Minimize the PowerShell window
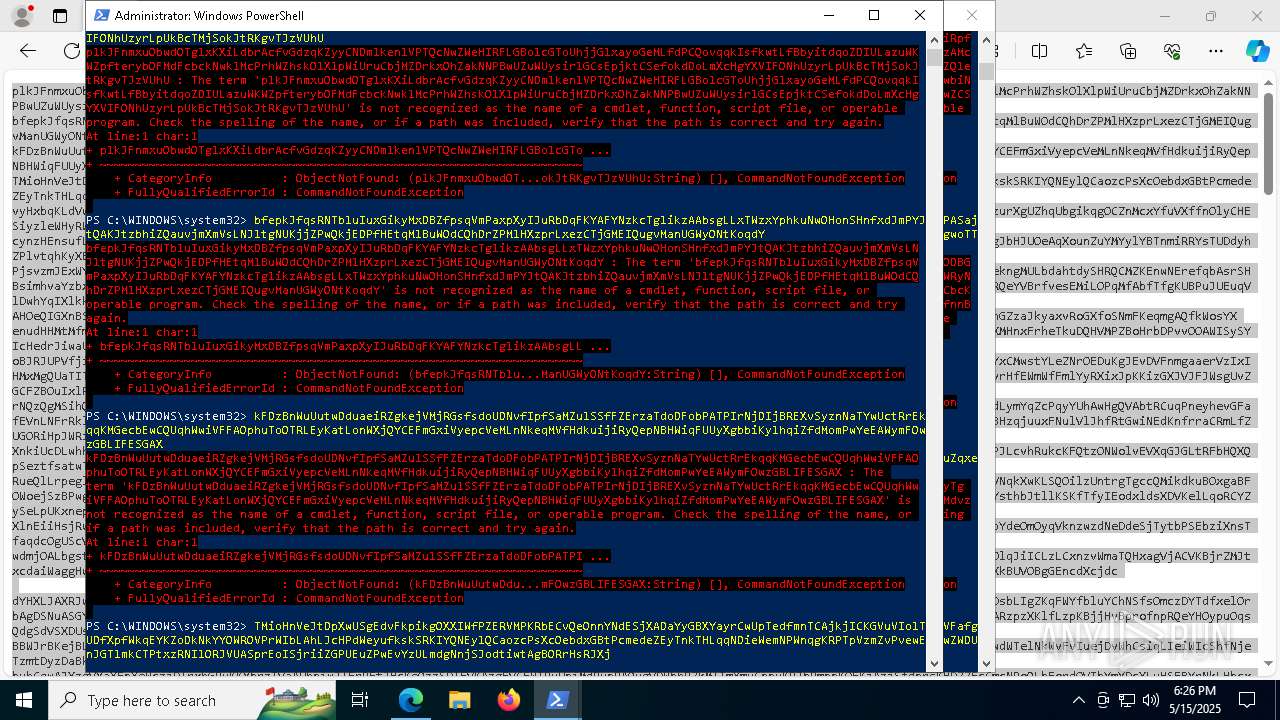This screenshot has width=1280, height=720. pos(828,16)
